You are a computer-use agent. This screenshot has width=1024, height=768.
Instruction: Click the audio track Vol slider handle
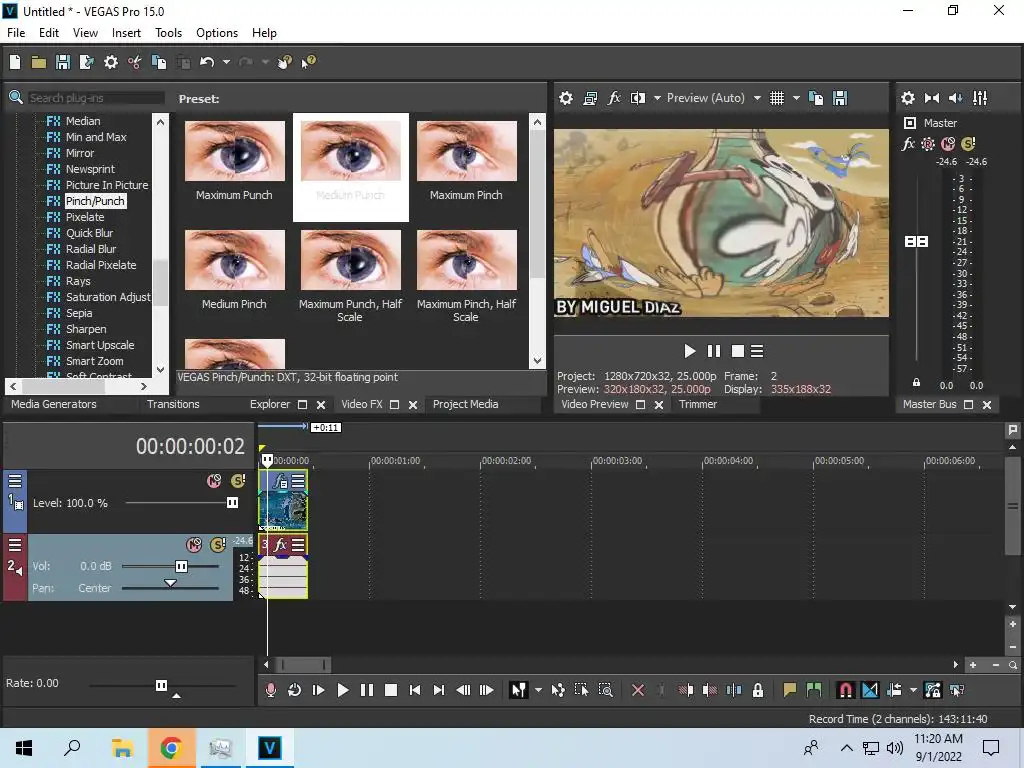coord(182,566)
